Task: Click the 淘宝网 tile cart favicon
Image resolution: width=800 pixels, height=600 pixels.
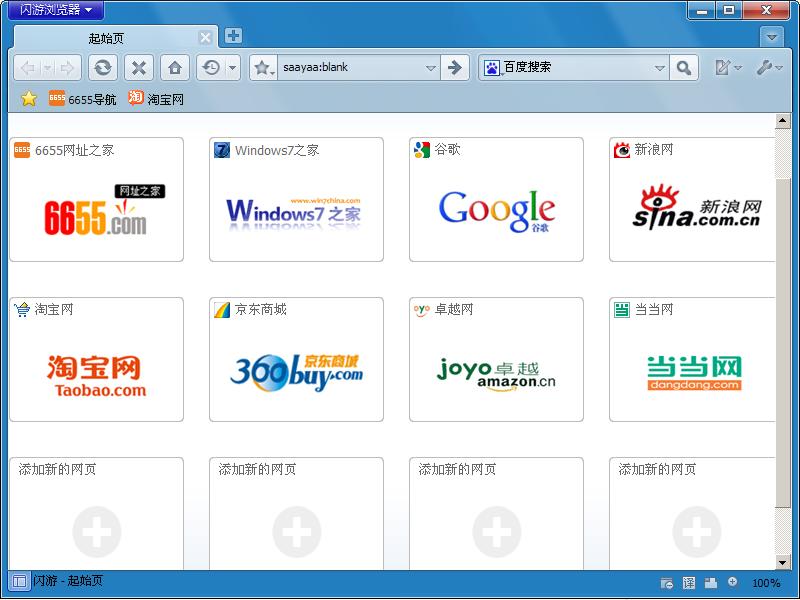Action: pos(22,310)
